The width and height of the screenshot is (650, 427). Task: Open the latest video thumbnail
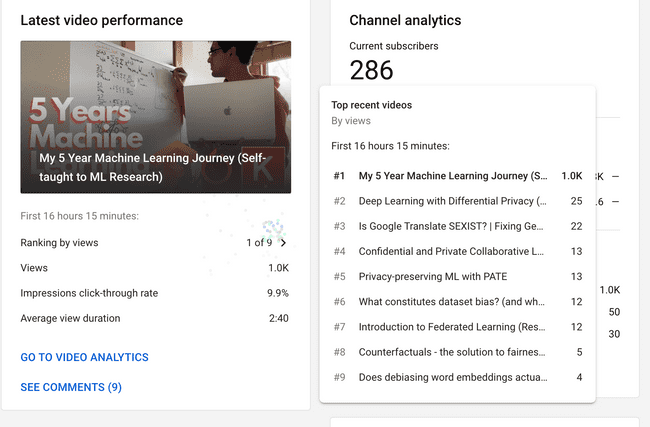coord(155,117)
